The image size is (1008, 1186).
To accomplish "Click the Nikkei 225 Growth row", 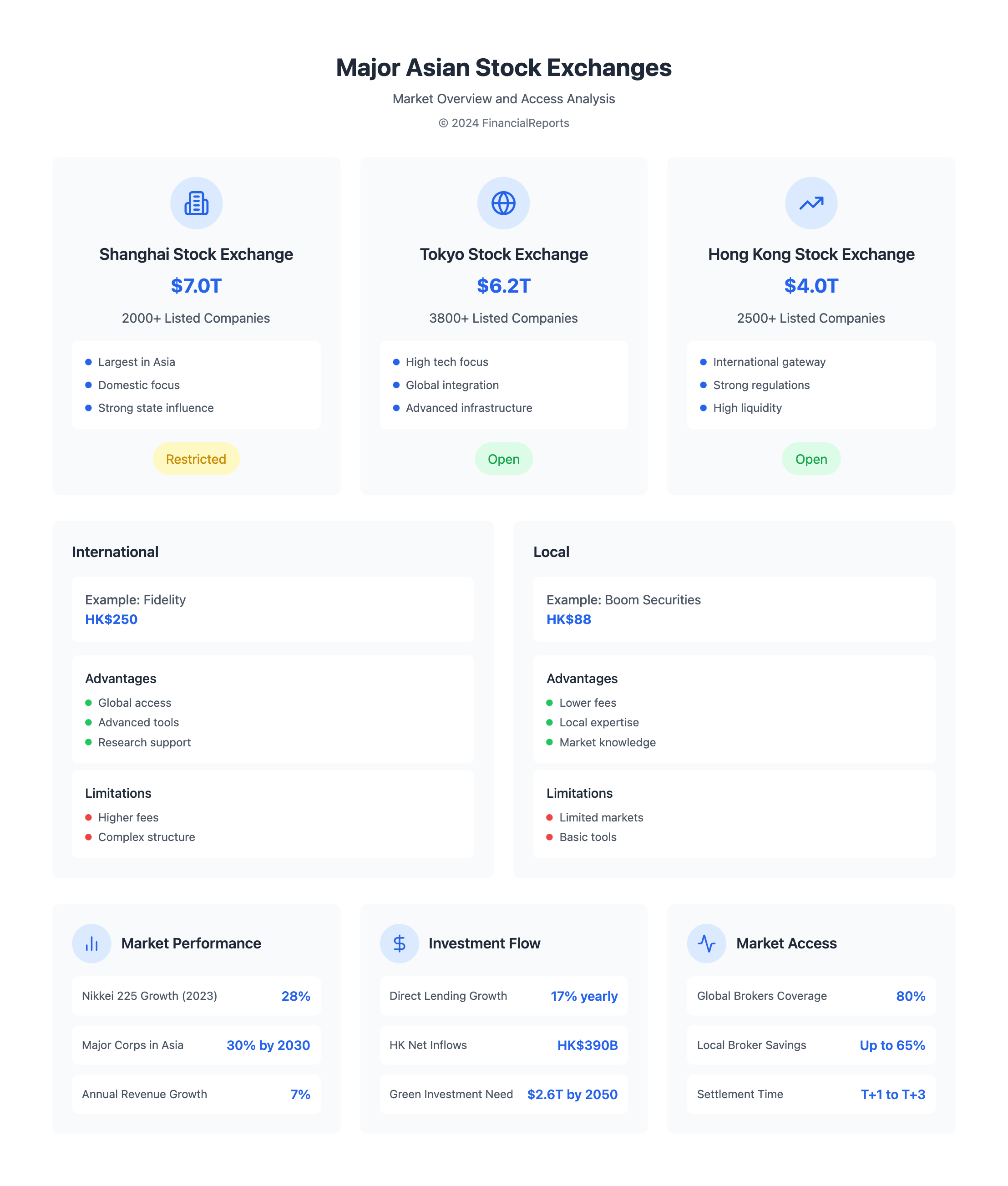I will pos(196,996).
